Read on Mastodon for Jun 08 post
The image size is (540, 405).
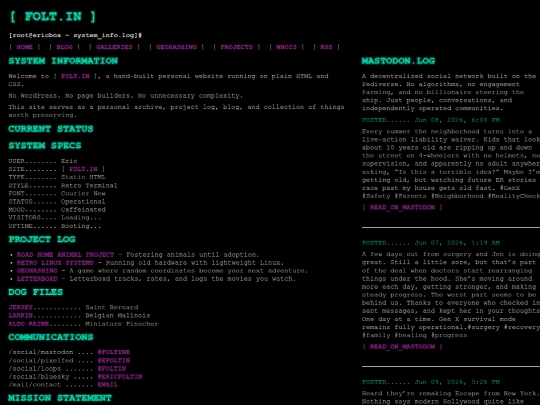click(402, 207)
